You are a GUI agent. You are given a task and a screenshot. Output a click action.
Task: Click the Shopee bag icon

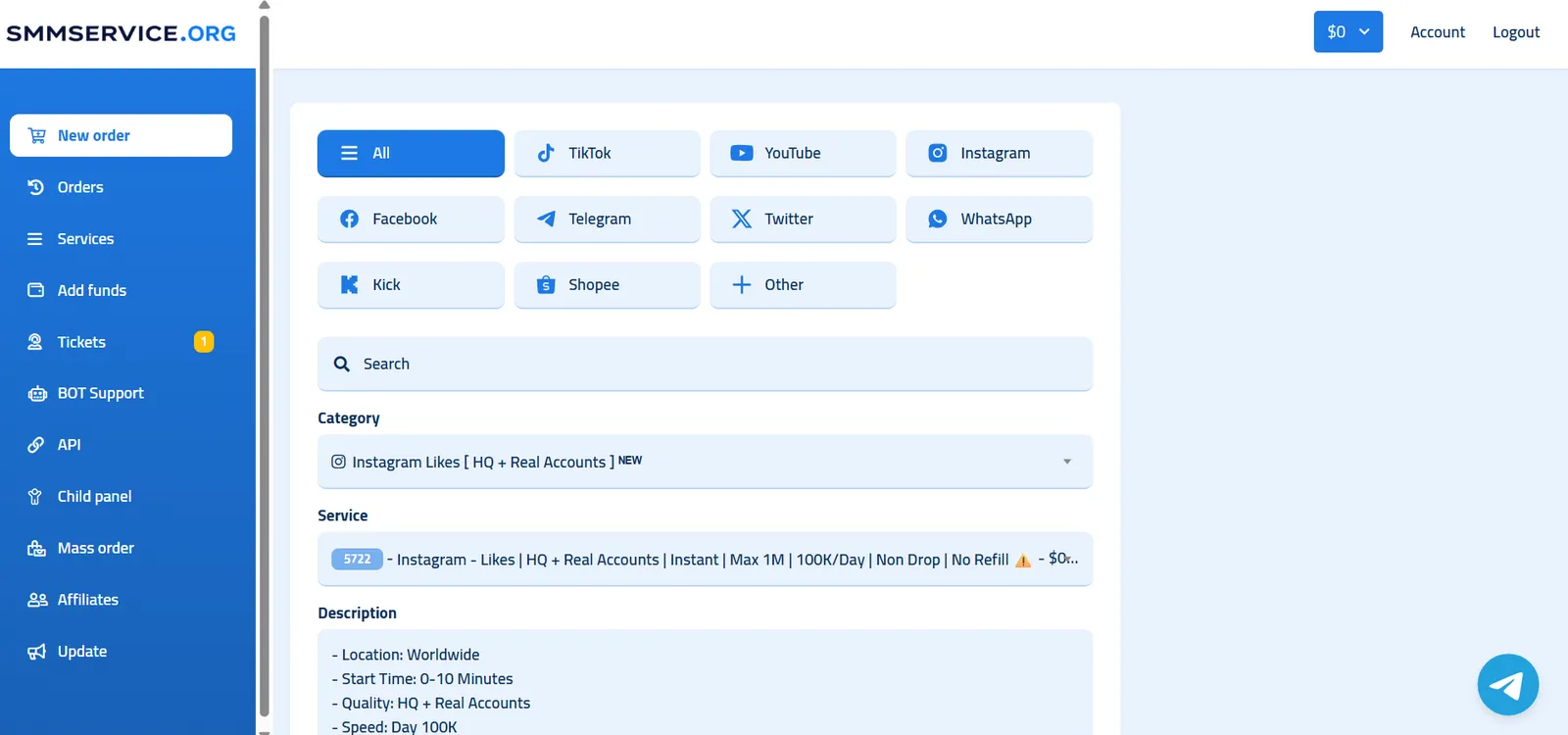coord(546,284)
